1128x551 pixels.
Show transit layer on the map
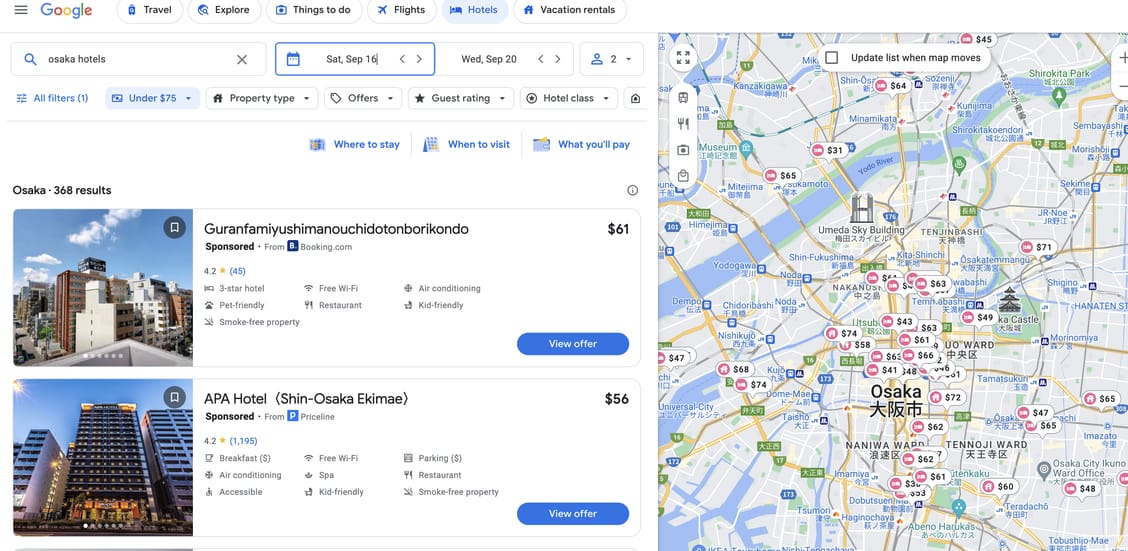pos(683,98)
